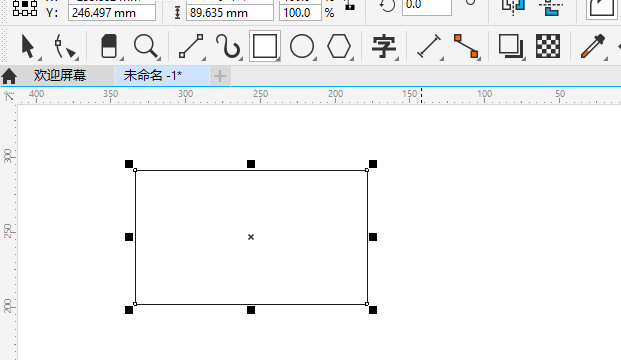Image resolution: width=621 pixels, height=360 pixels.
Task: Select the Eyedropper tool
Action: point(593,46)
